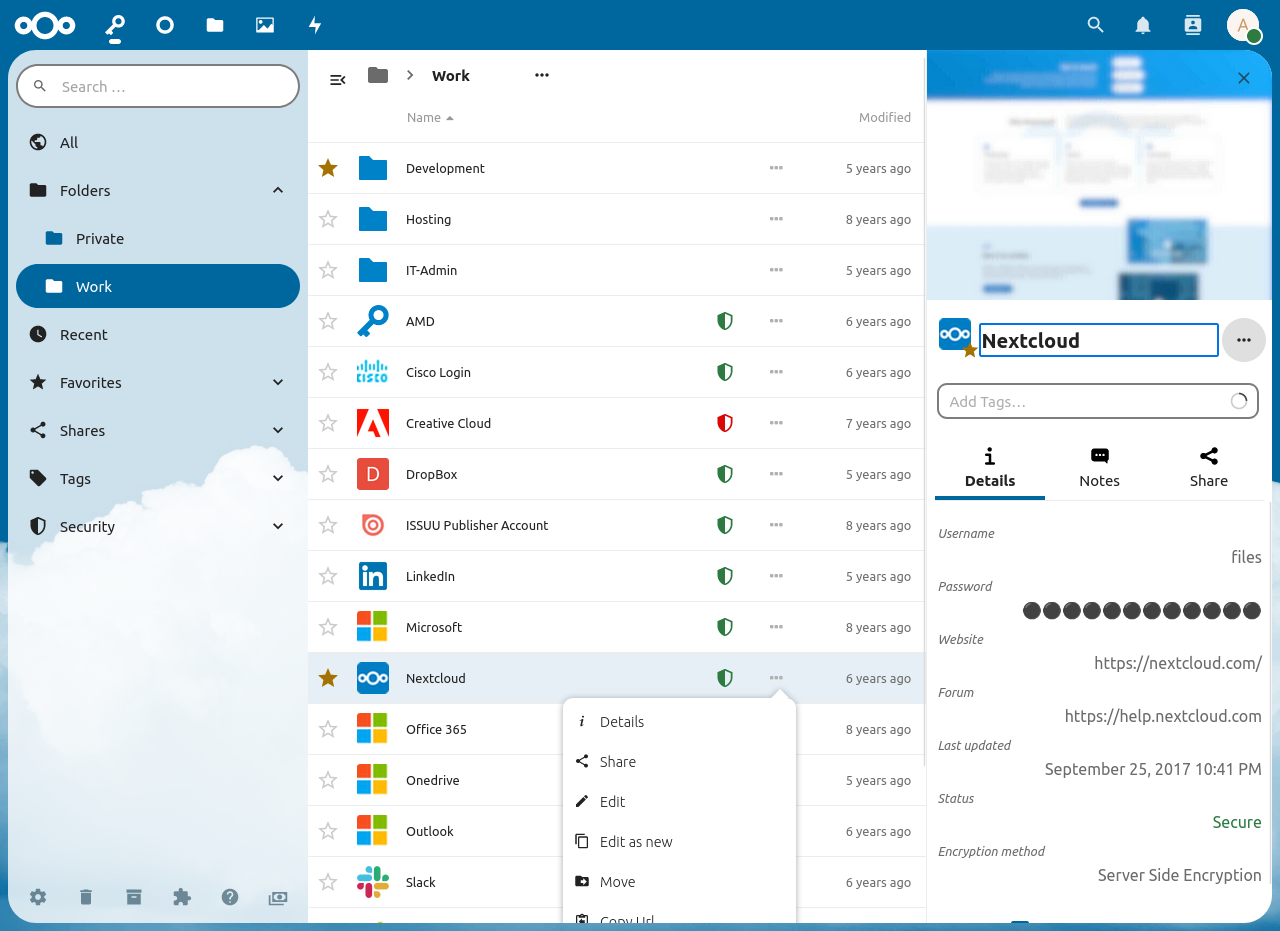Sort list by Modified column
Viewport: 1280px width, 931px height.
coord(885,117)
